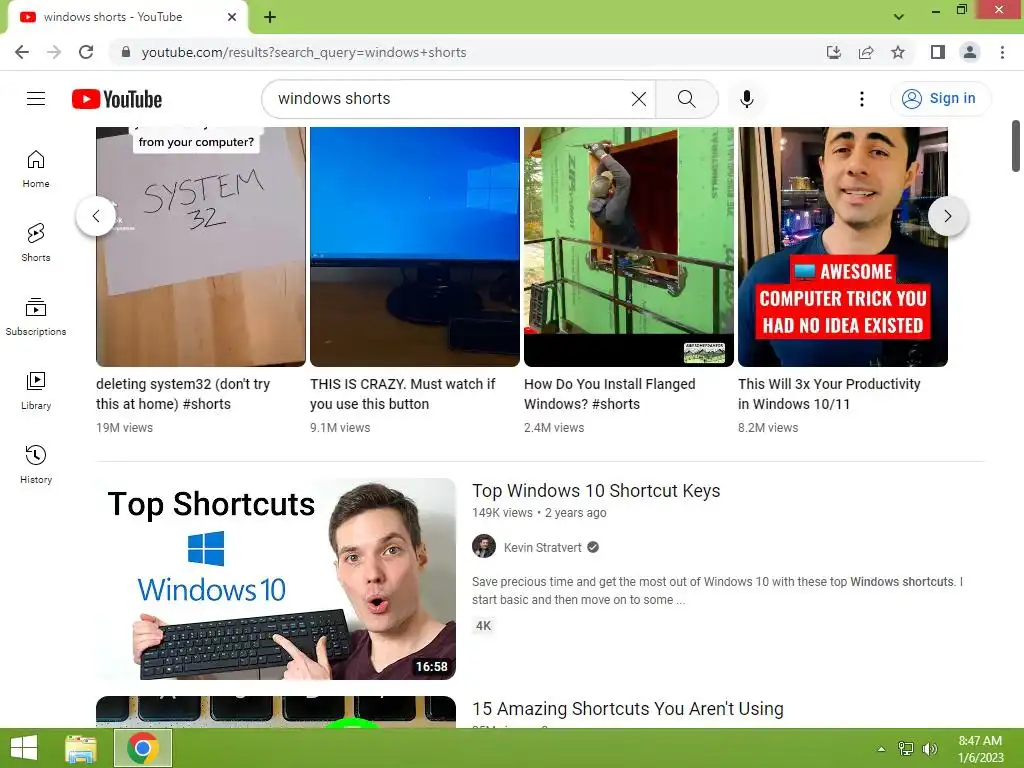
Task: Open a new browser tab
Action: pyautogui.click(x=270, y=17)
